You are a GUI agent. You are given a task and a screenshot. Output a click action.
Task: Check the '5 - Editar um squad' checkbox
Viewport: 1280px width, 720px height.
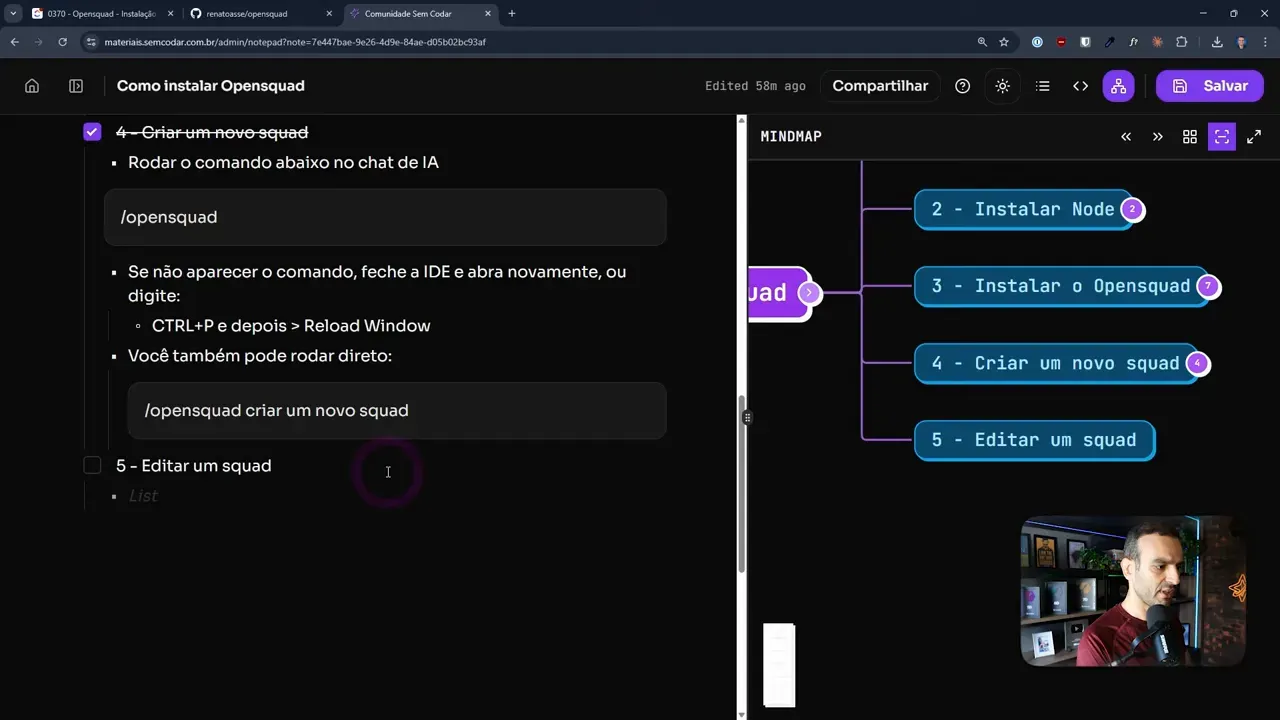92,465
